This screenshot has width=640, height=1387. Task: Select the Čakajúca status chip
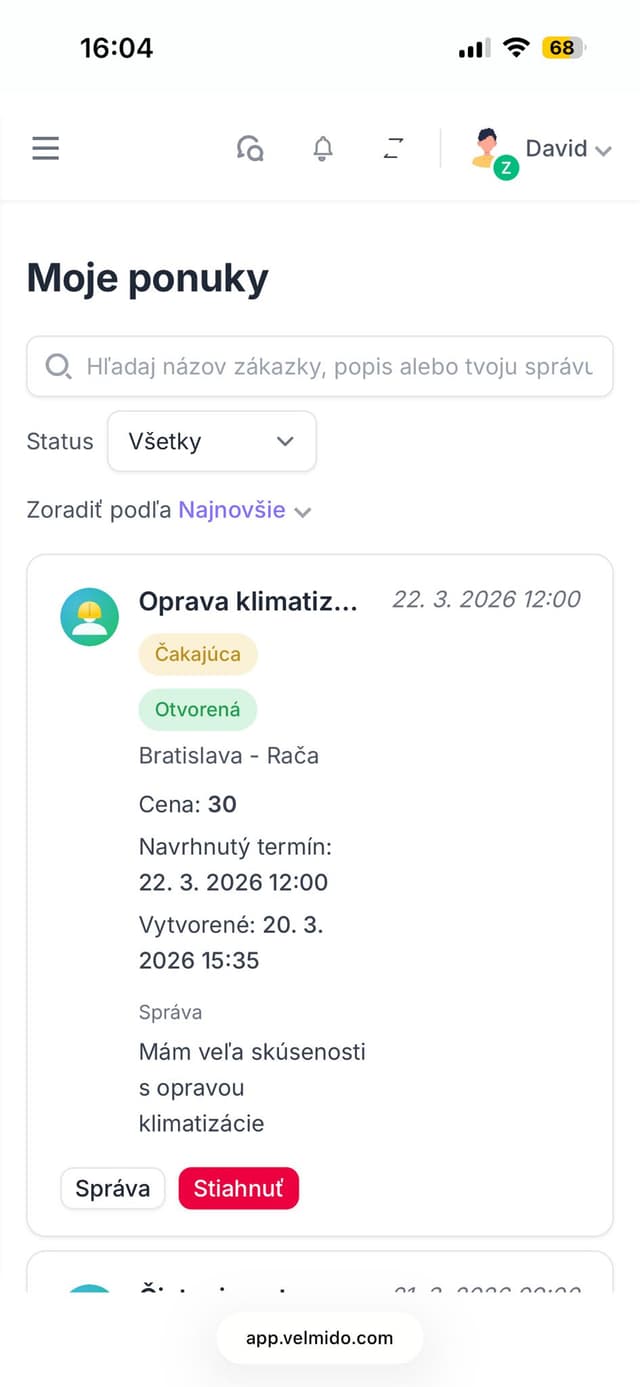(x=197, y=654)
